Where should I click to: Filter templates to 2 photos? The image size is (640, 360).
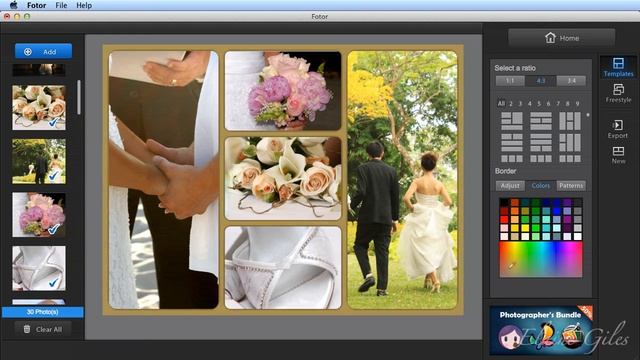(x=511, y=104)
